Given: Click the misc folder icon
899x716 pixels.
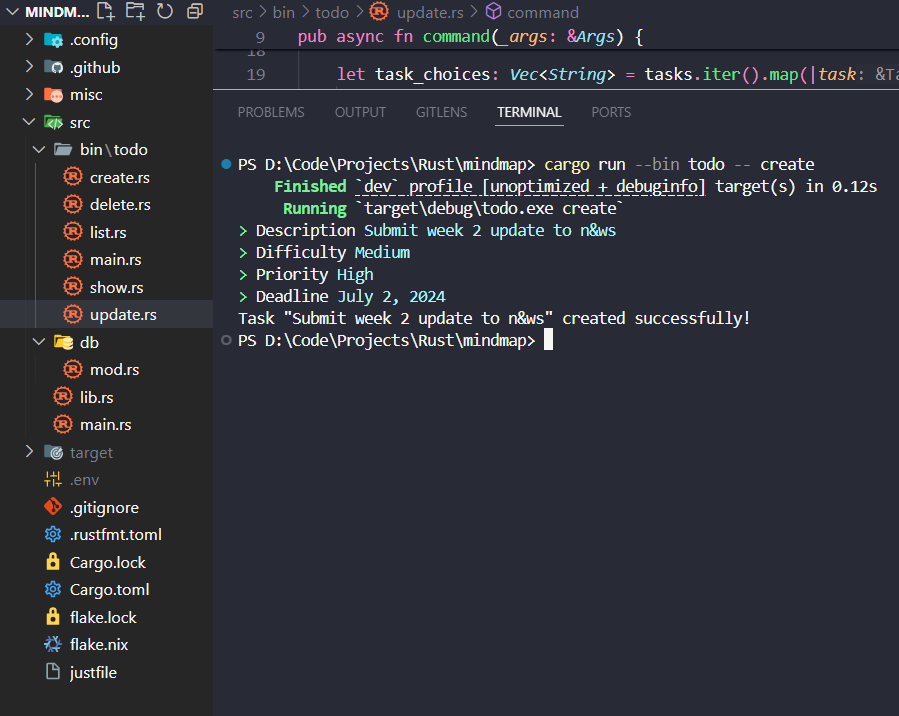Looking at the screenshot, I should click(x=54, y=95).
